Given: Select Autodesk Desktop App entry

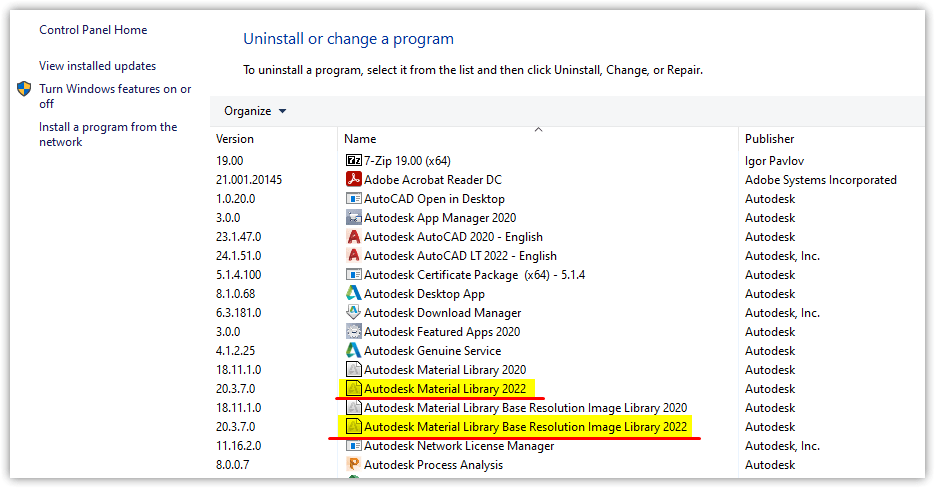Looking at the screenshot, I should 425,294.
